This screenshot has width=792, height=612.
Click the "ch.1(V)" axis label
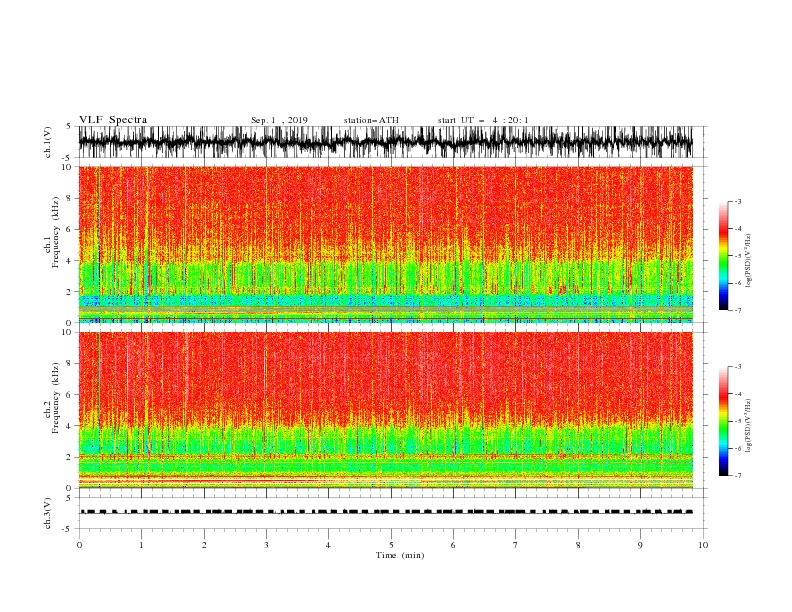pos(48,142)
